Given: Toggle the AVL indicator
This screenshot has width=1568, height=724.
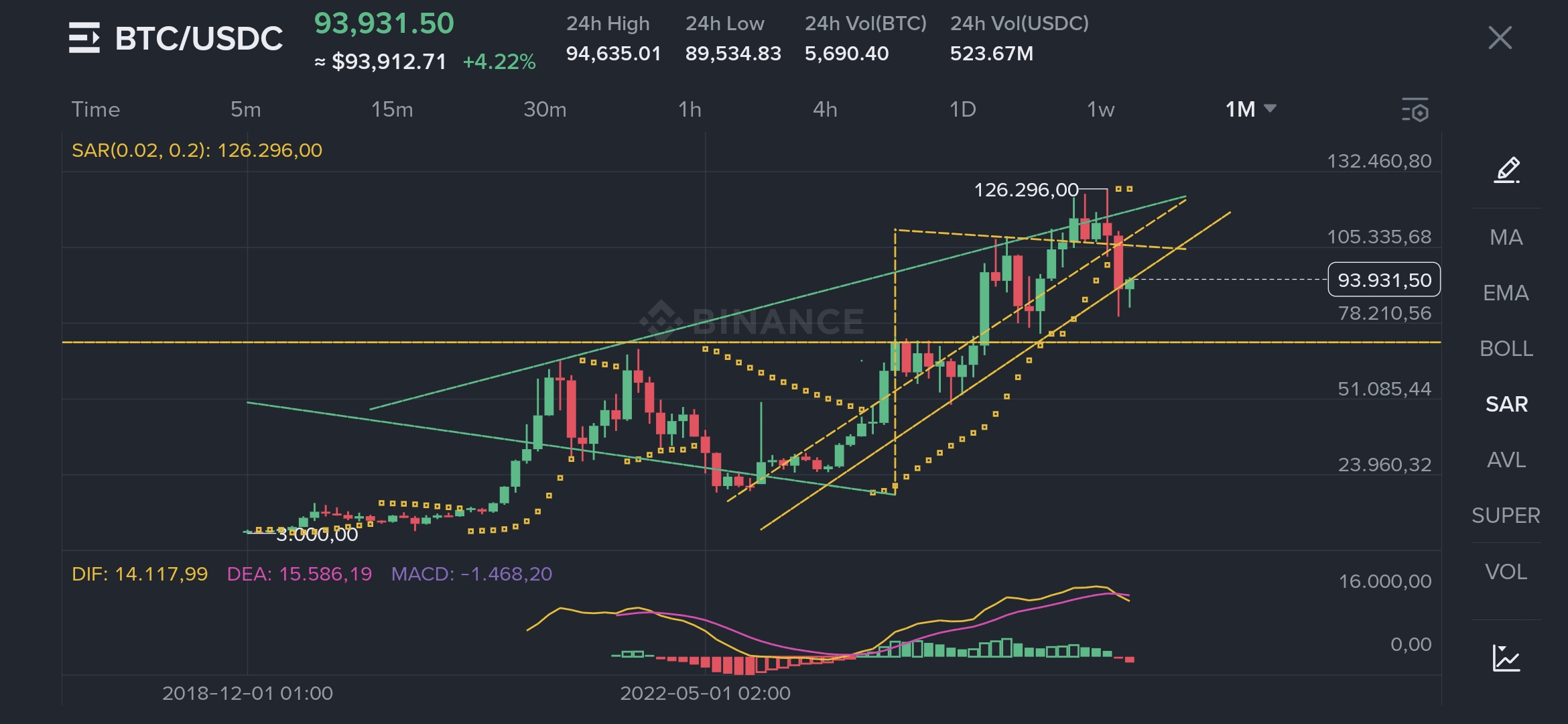Looking at the screenshot, I should click(x=1506, y=460).
